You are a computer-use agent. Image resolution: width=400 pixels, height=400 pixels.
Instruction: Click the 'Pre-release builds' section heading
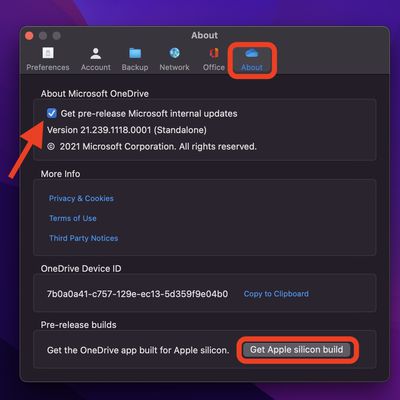point(79,325)
